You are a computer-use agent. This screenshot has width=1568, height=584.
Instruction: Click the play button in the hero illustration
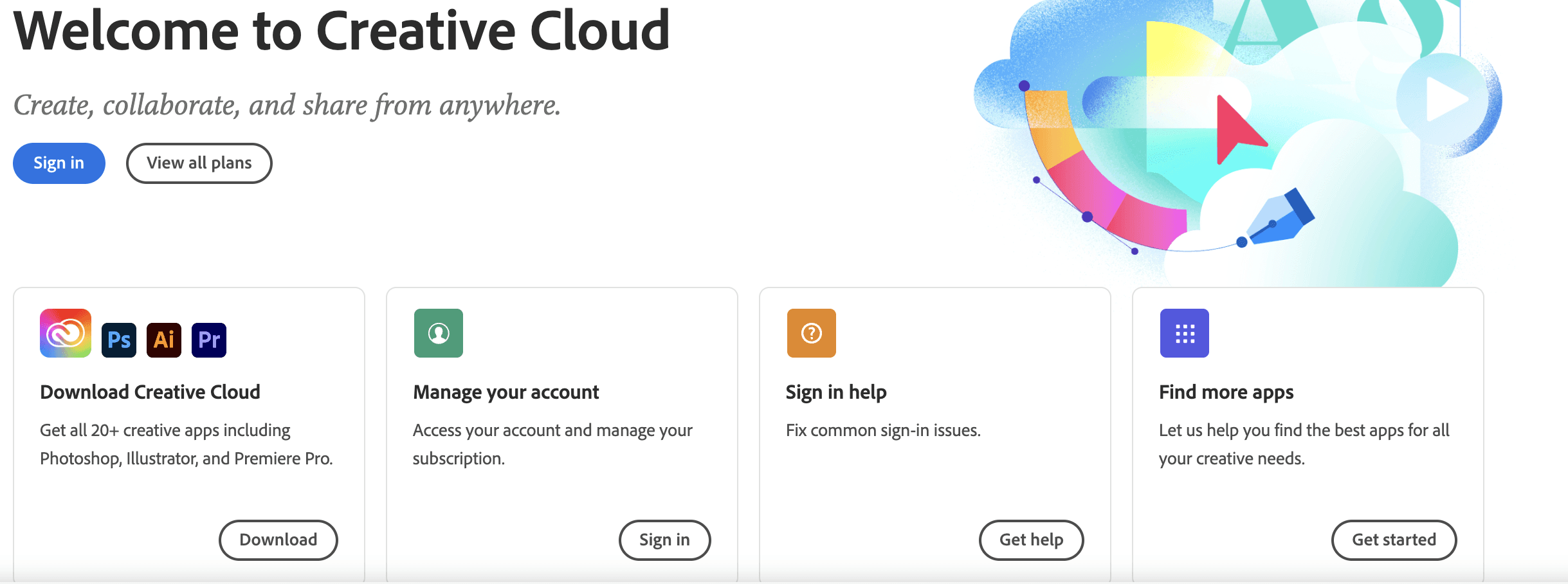tap(1444, 100)
